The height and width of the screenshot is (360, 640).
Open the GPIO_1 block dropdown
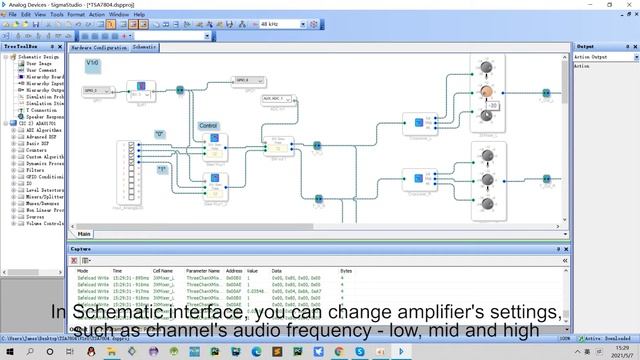pyautogui.click(x=107, y=91)
